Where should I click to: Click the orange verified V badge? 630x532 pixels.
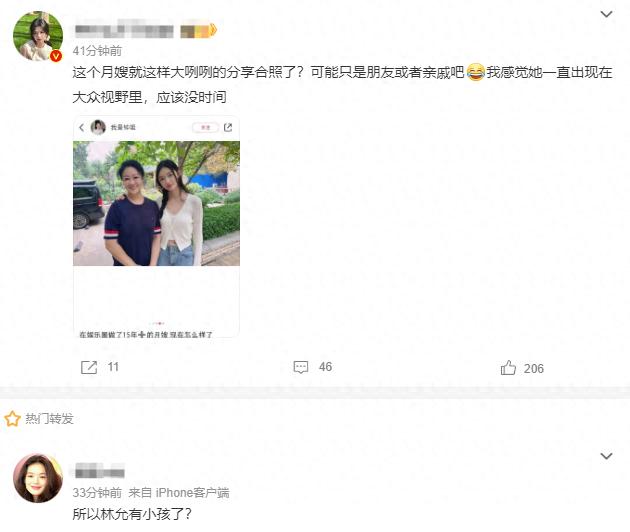click(56, 56)
